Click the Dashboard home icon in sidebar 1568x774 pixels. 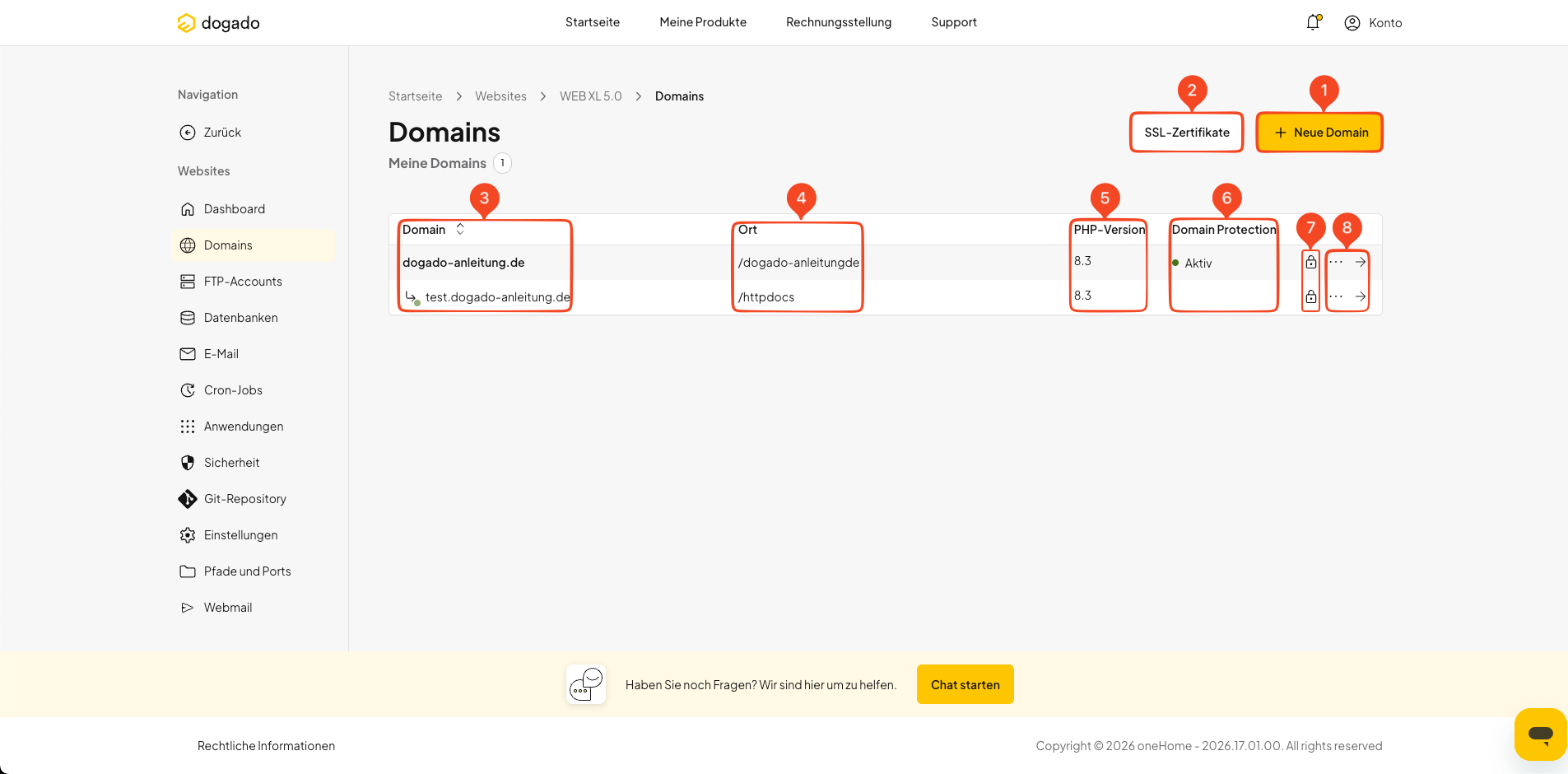point(188,209)
